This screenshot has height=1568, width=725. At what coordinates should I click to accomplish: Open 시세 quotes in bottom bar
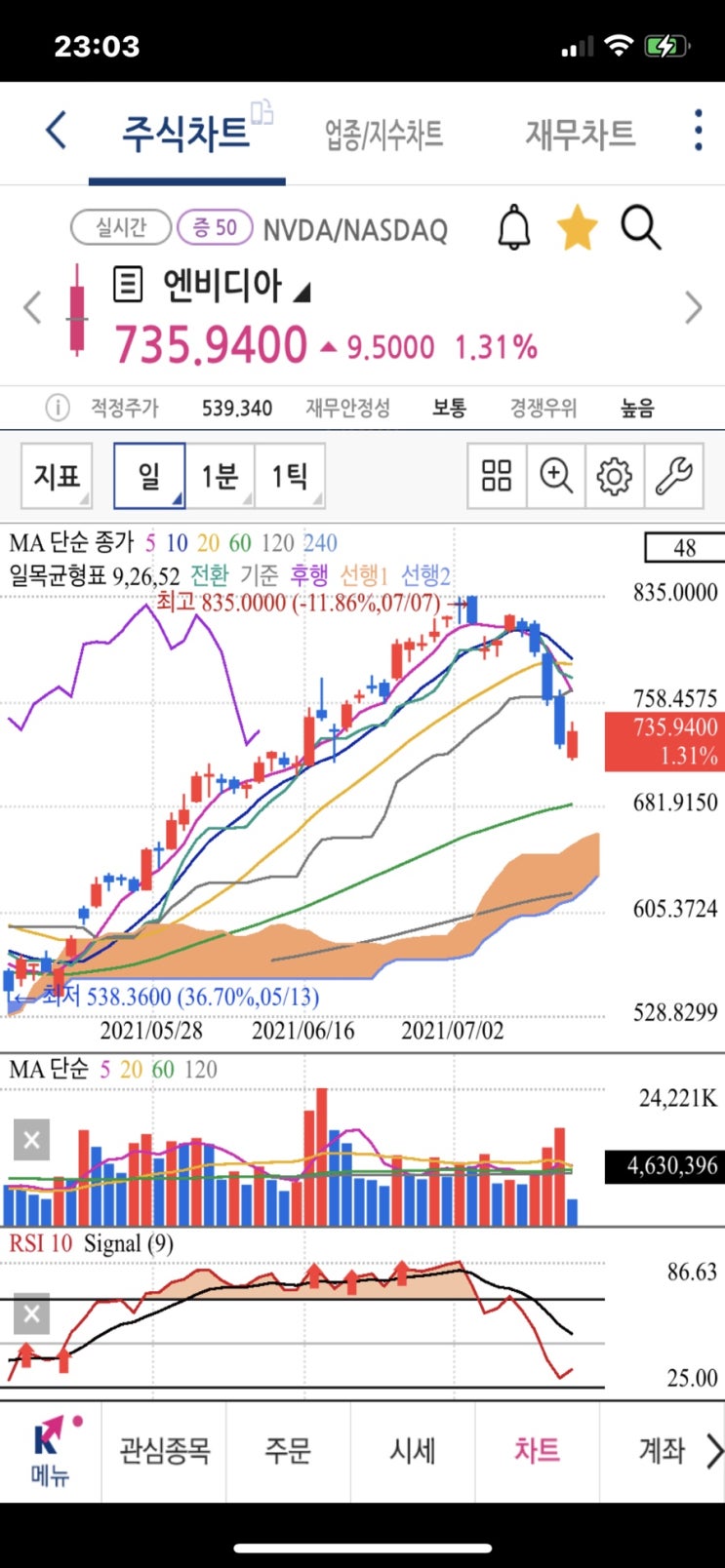pos(413,1451)
